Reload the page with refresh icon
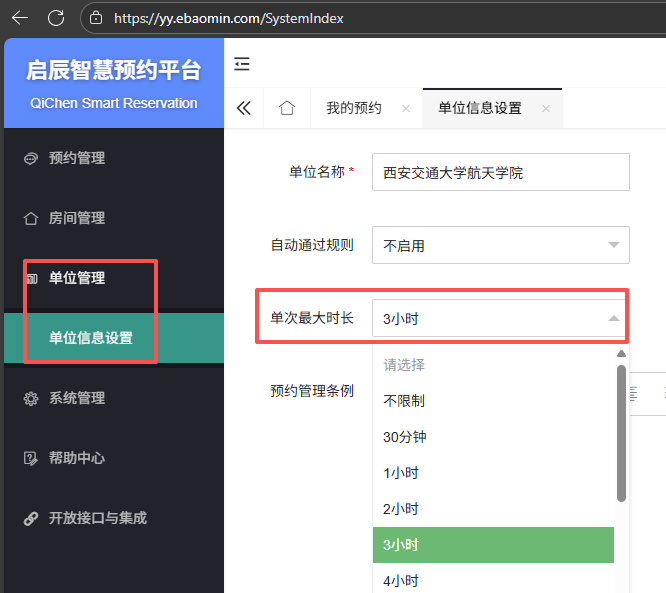This screenshot has width=666, height=593. 56,17
